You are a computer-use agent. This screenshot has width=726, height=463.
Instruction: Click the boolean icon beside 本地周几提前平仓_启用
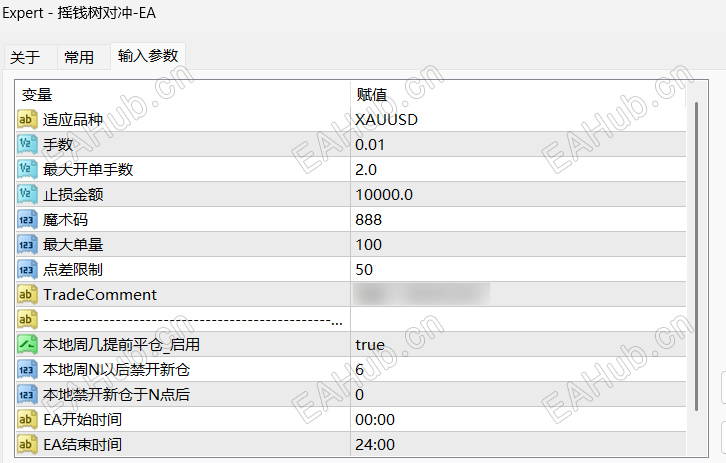point(27,344)
